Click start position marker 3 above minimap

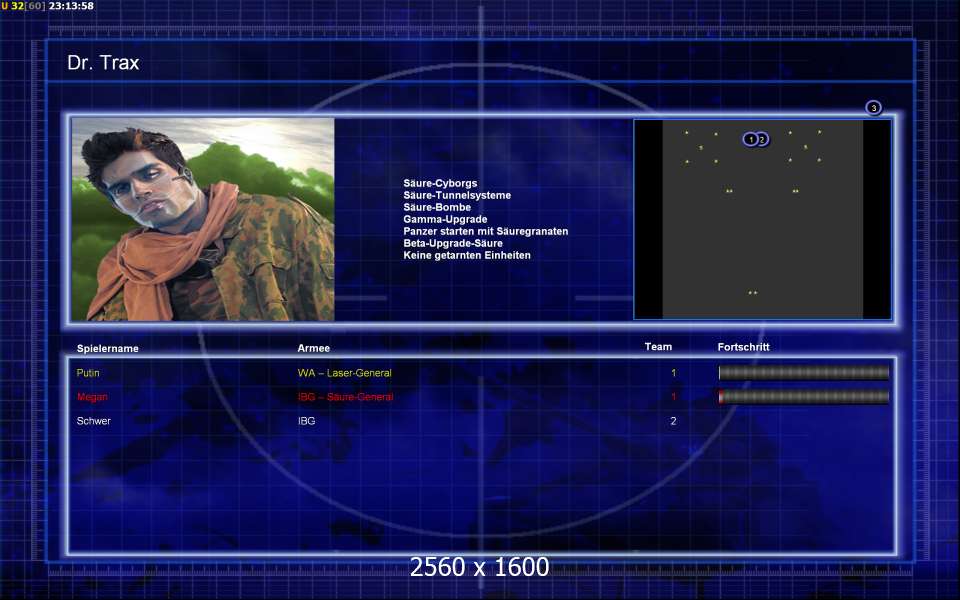(x=873, y=108)
